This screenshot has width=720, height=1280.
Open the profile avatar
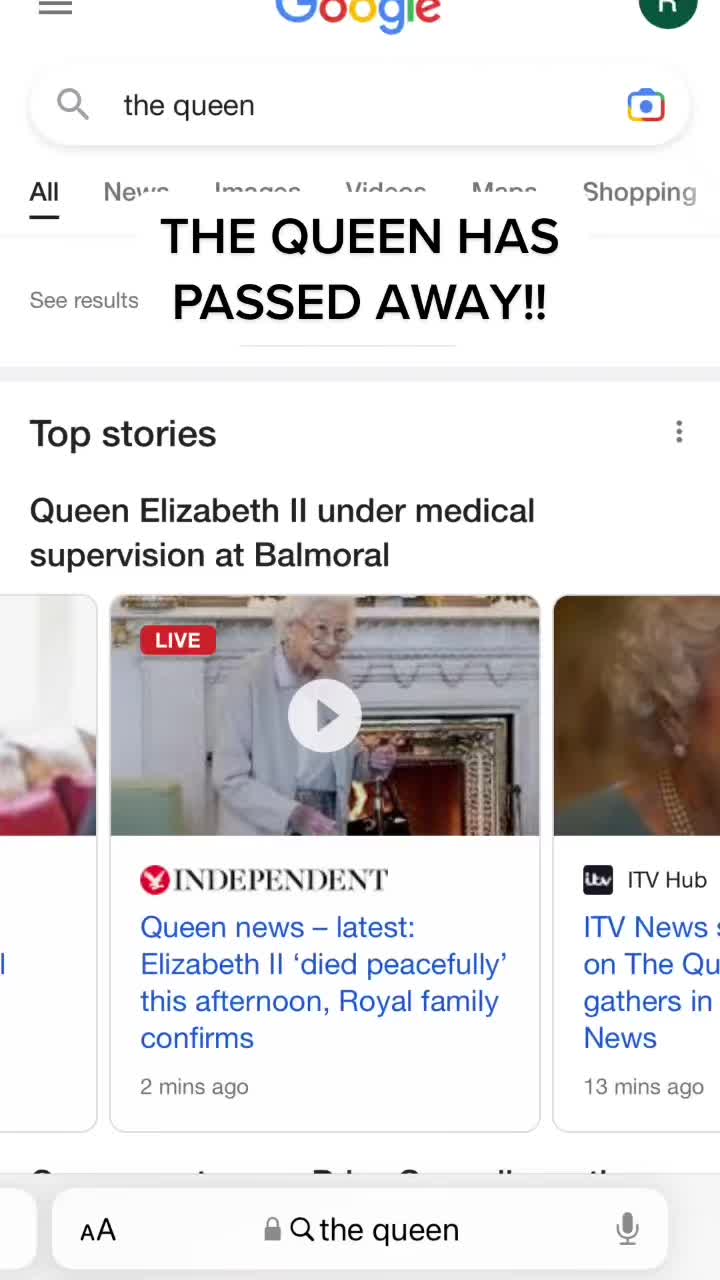click(x=668, y=9)
